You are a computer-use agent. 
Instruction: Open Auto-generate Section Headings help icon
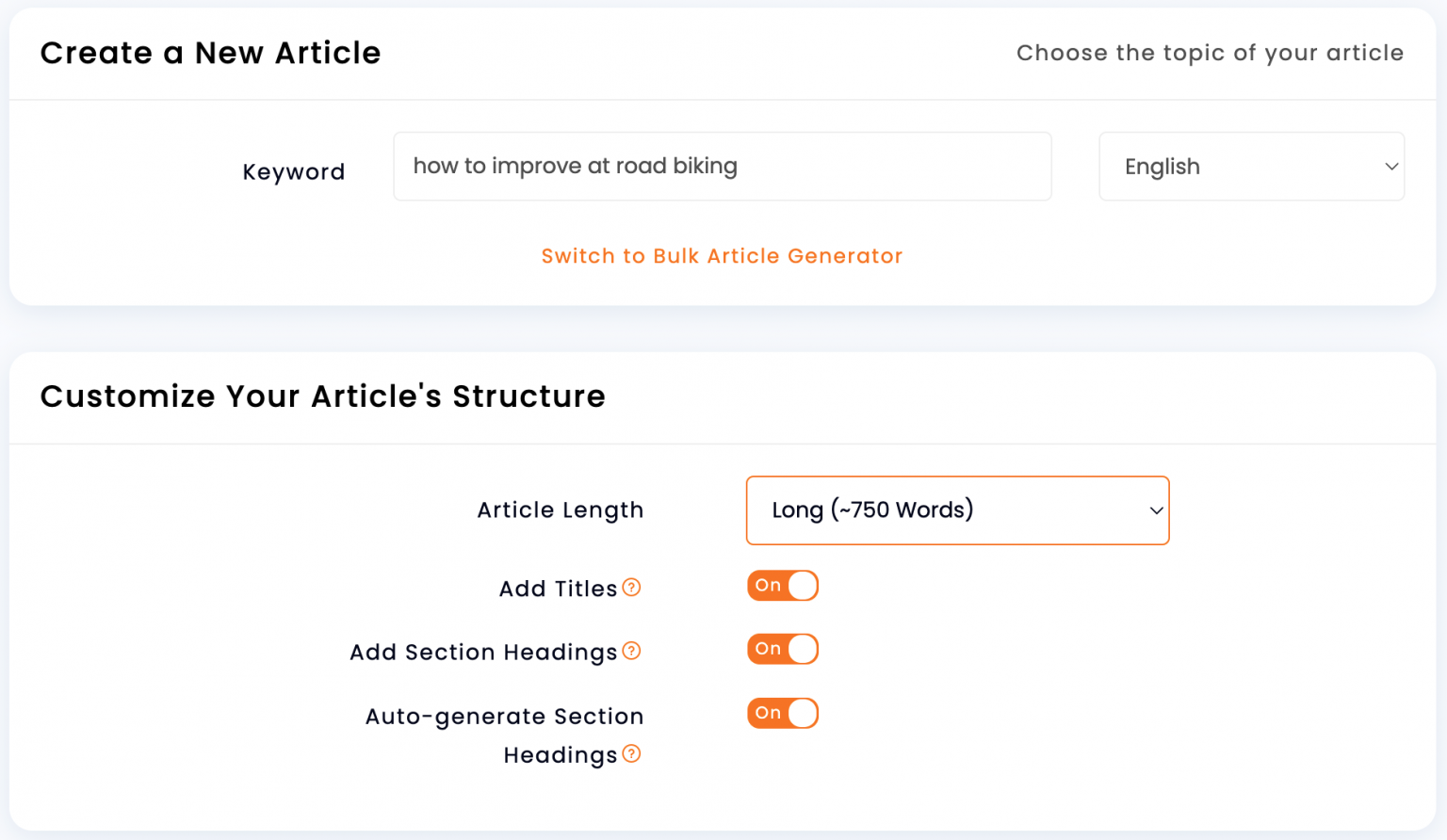point(632,754)
